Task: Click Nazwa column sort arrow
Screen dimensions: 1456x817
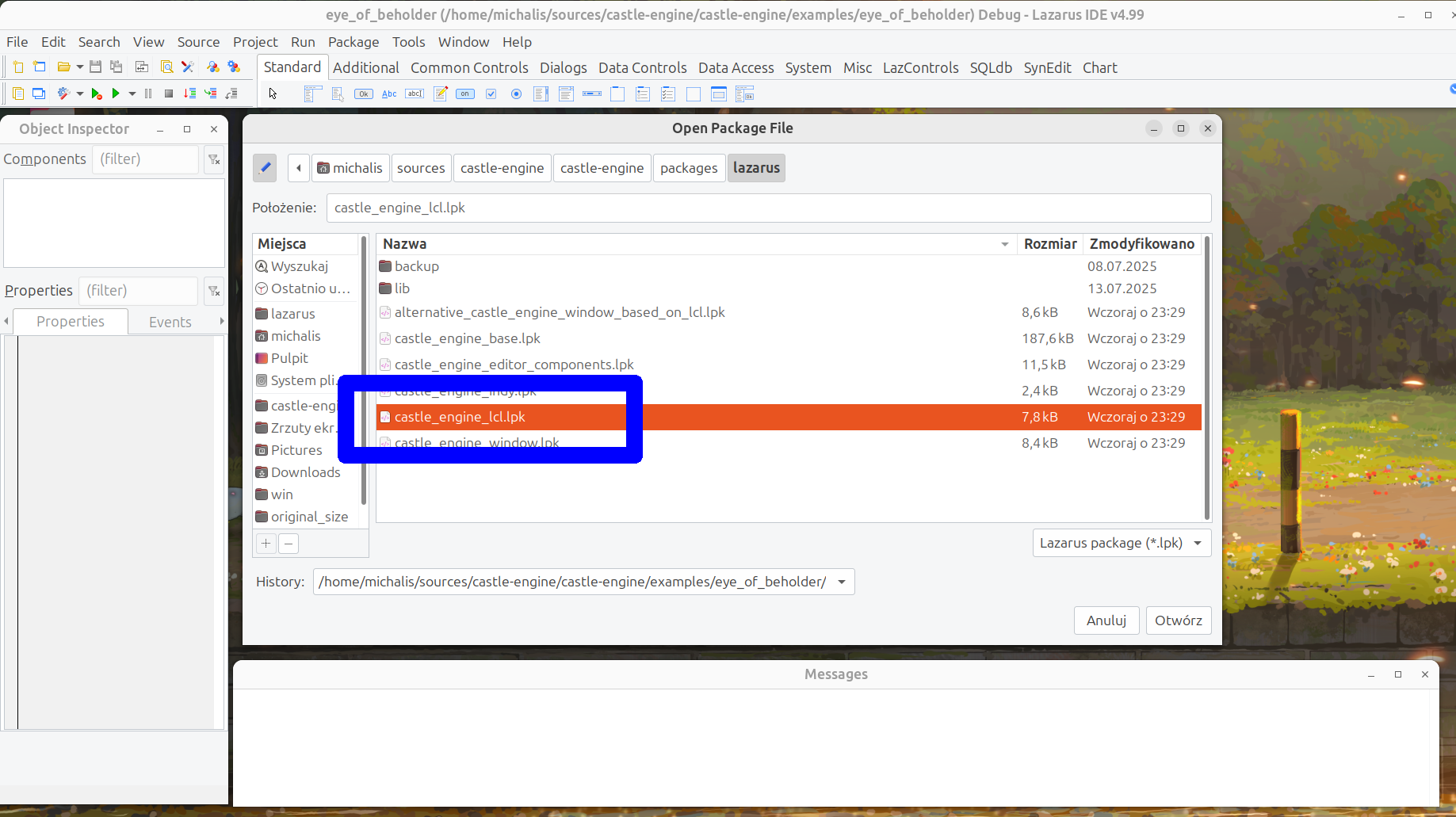Action: pos(1005,244)
